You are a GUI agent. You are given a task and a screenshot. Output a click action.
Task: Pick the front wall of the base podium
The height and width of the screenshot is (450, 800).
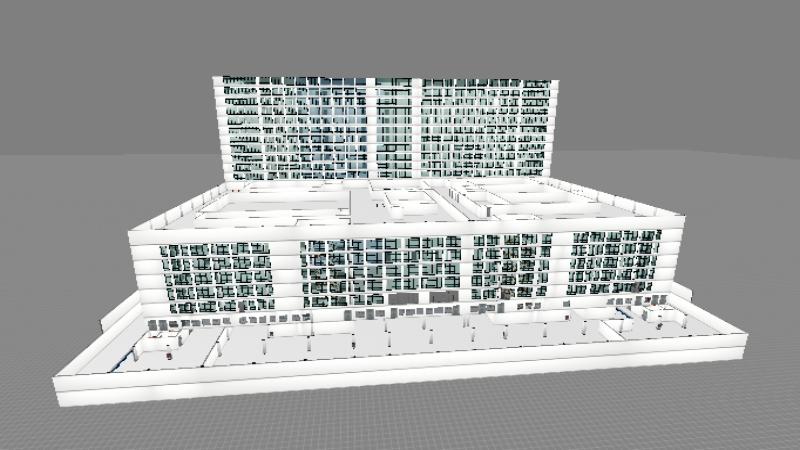[x=400, y=375]
